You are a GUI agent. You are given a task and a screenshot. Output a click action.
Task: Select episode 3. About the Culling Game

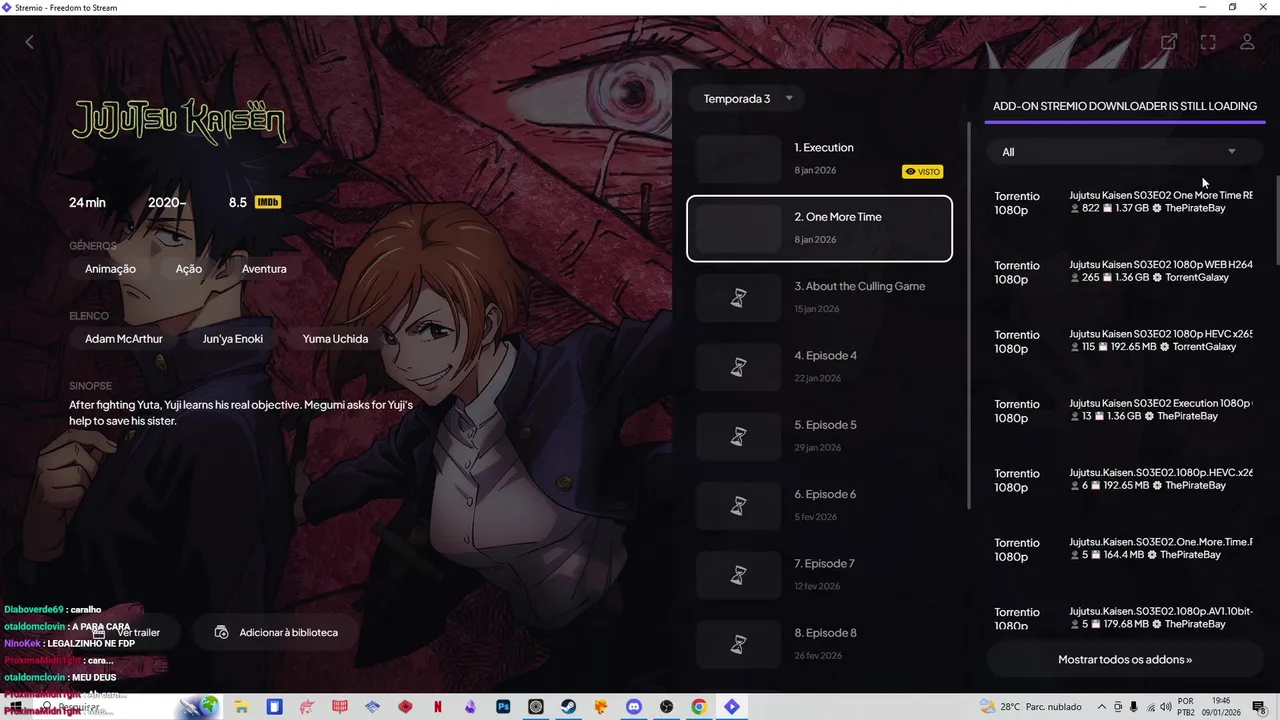click(x=820, y=297)
